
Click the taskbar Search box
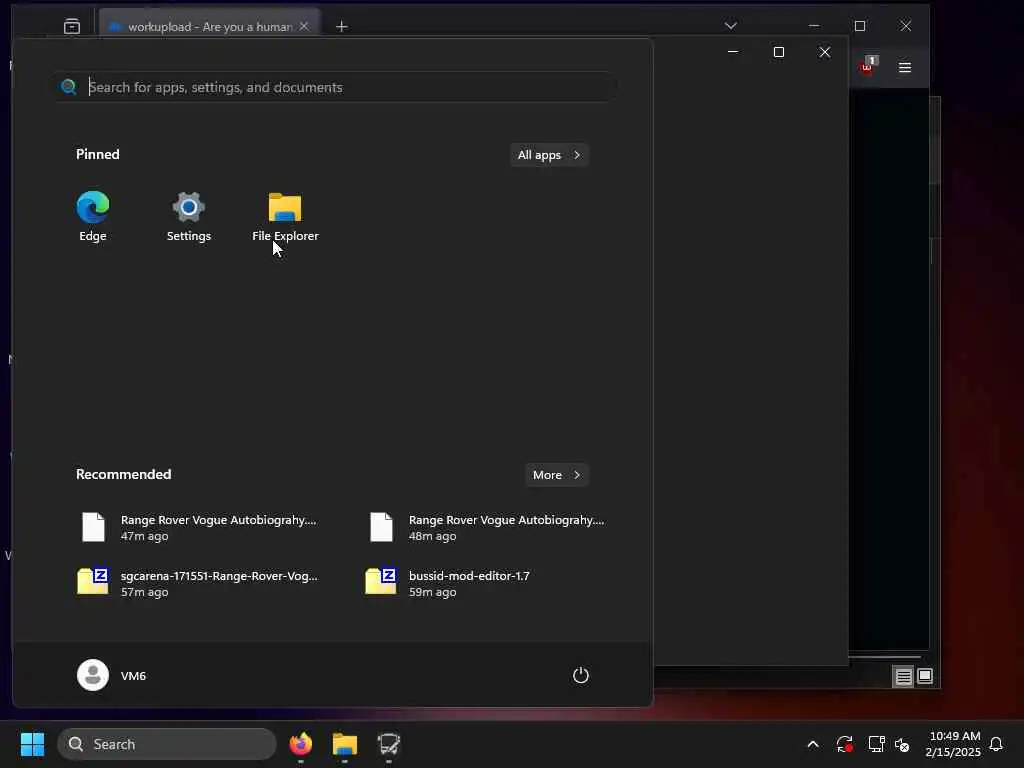[x=167, y=744]
